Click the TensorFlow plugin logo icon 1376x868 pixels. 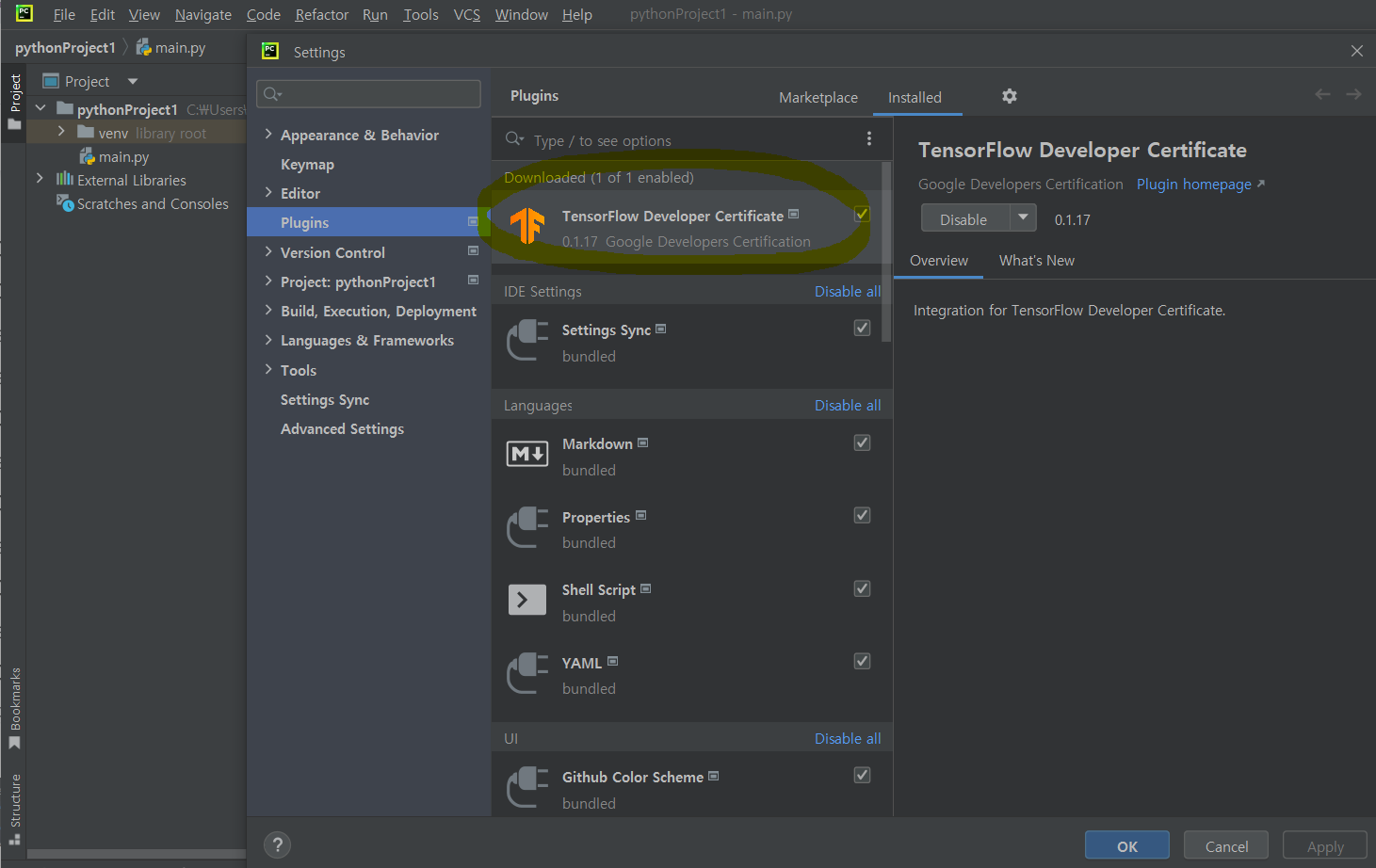pyautogui.click(x=527, y=226)
